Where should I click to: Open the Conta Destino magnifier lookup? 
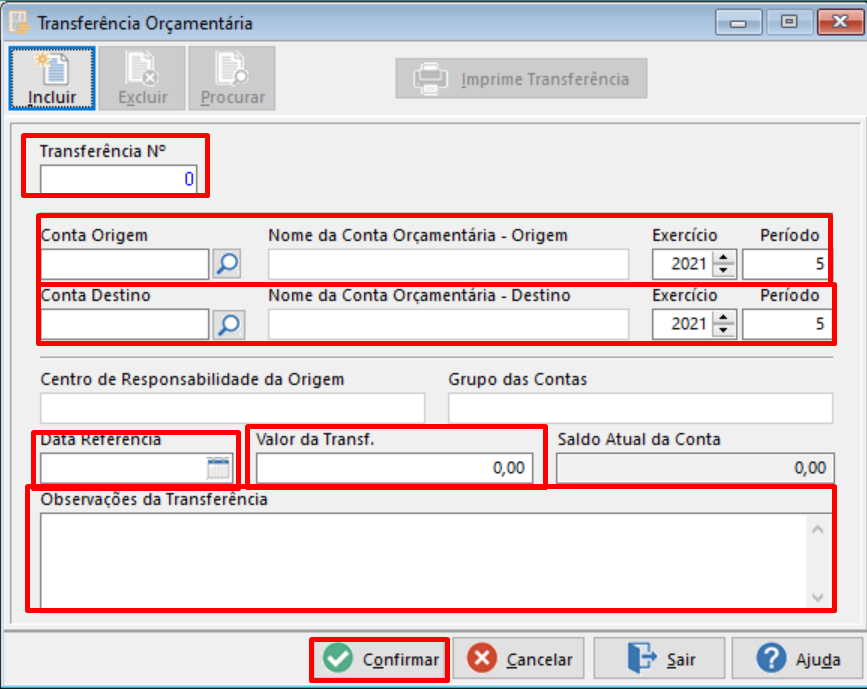(228, 325)
